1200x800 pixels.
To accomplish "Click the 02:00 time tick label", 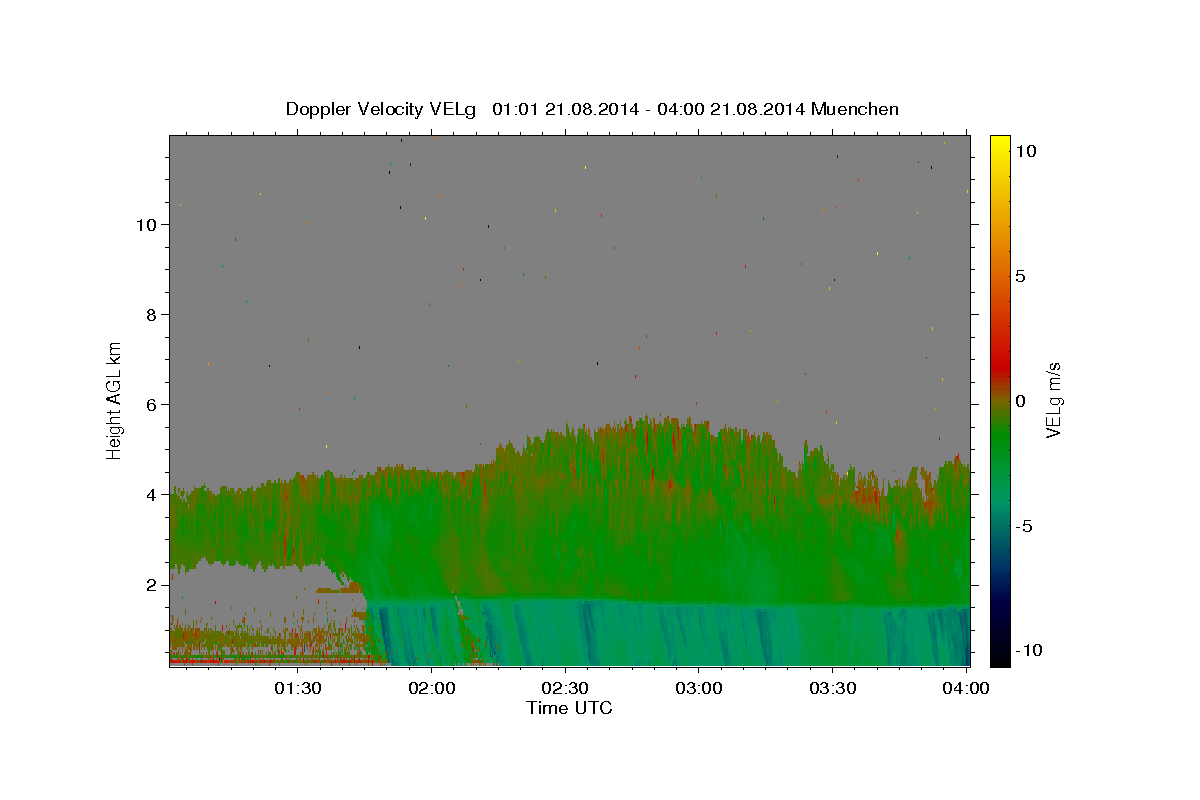I will click(432, 688).
